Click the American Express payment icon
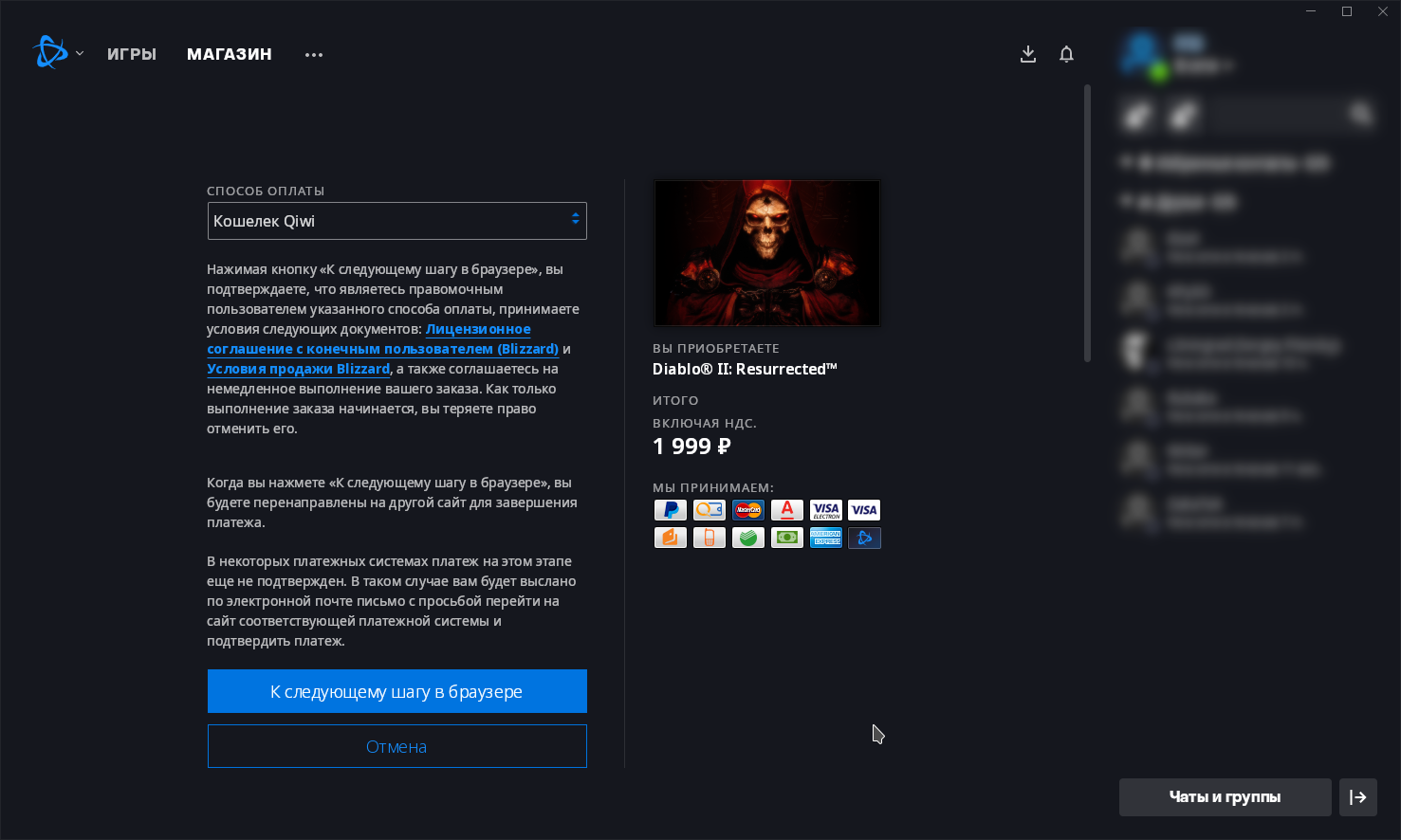Screen dimensions: 1401x840 pos(826,538)
